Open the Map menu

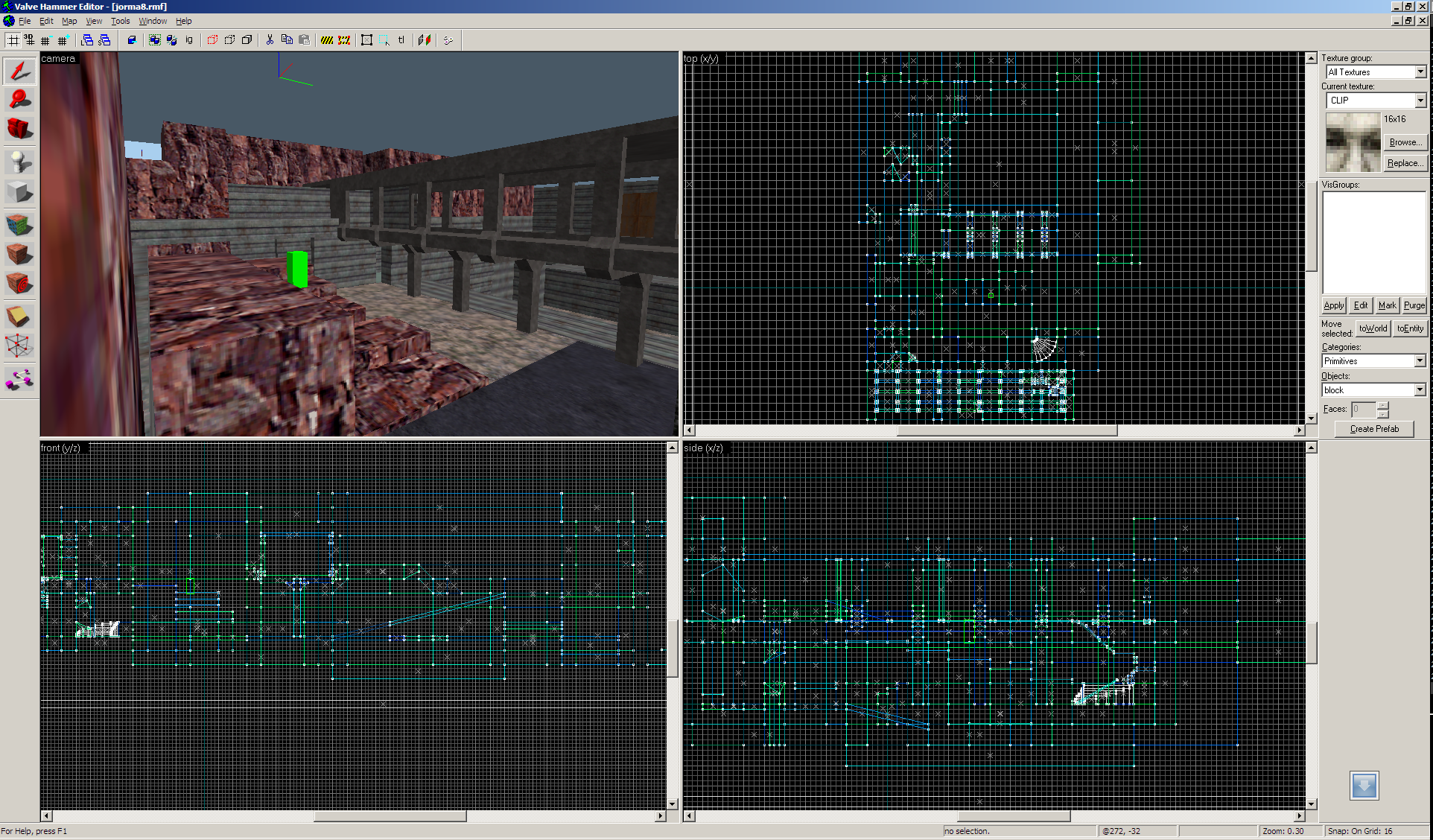(x=69, y=21)
